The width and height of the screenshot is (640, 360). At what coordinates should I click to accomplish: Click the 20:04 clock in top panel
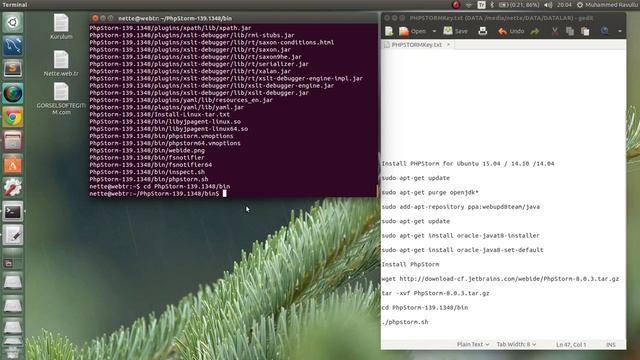point(564,5)
